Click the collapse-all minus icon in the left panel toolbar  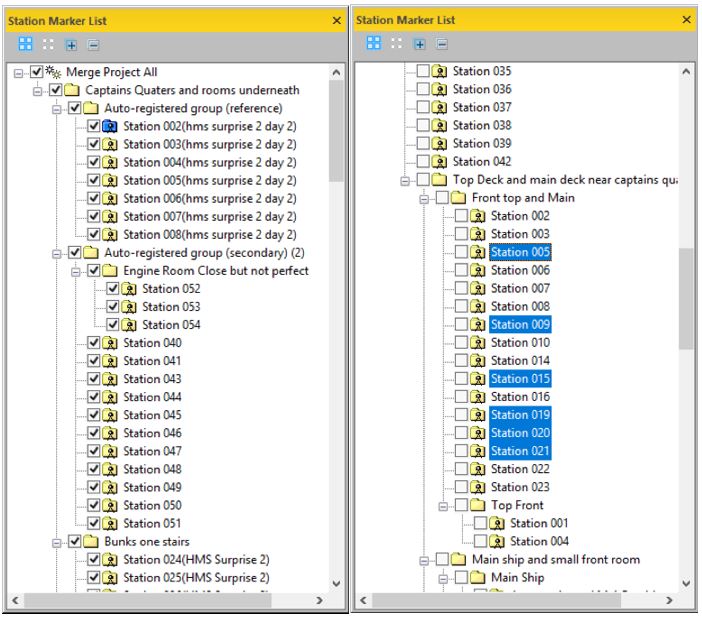(93, 45)
